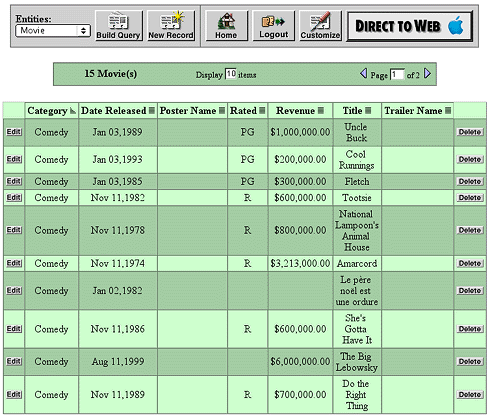Delete the Tootsie record

(x=470, y=198)
